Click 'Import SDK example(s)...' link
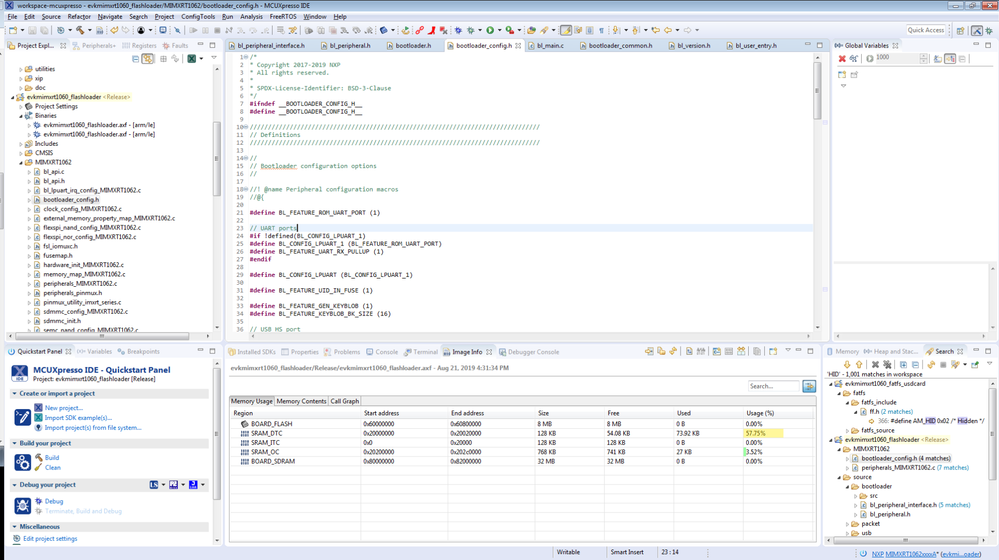This screenshot has height=560, width=999. point(78,418)
